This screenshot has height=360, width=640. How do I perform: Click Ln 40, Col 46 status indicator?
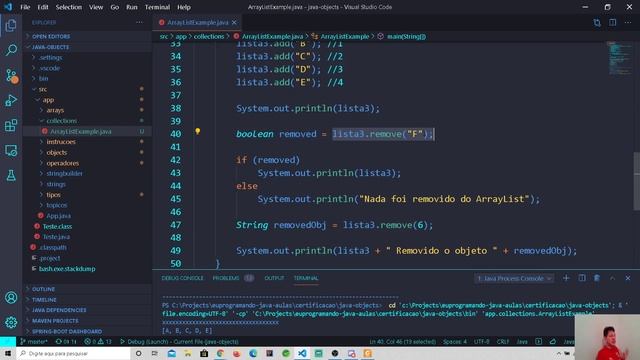pyautogui.click(x=402, y=342)
